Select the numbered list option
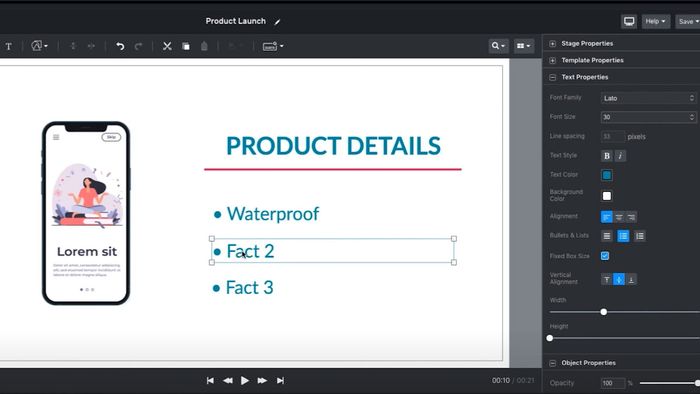Viewport: 700px width, 394px height. coord(640,236)
